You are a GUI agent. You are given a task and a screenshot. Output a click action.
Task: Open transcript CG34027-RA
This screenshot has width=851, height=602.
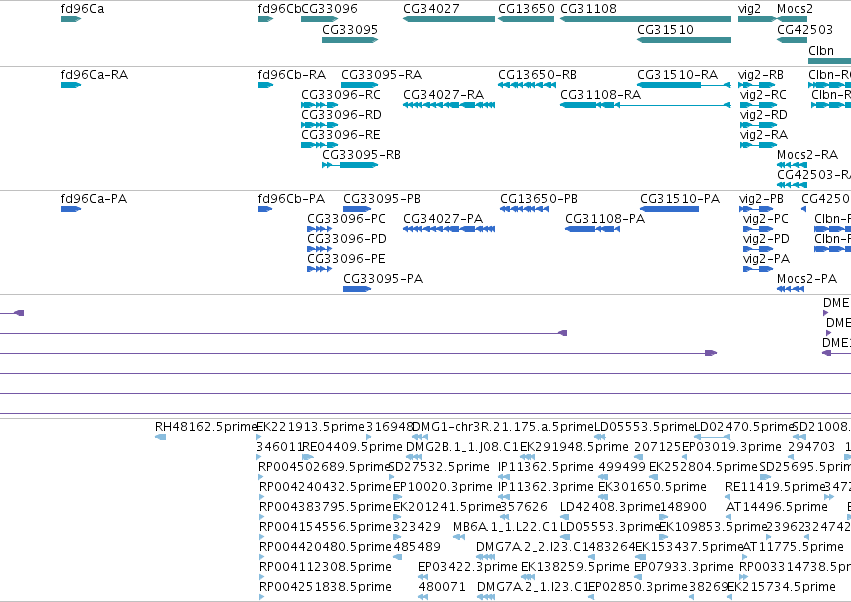pos(449,105)
